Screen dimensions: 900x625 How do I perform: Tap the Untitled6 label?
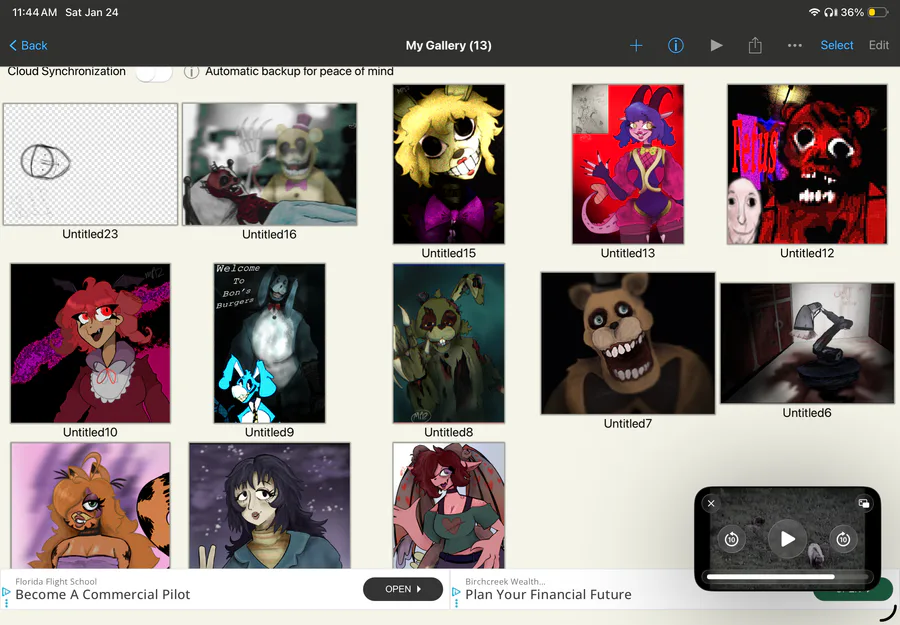tap(807, 413)
